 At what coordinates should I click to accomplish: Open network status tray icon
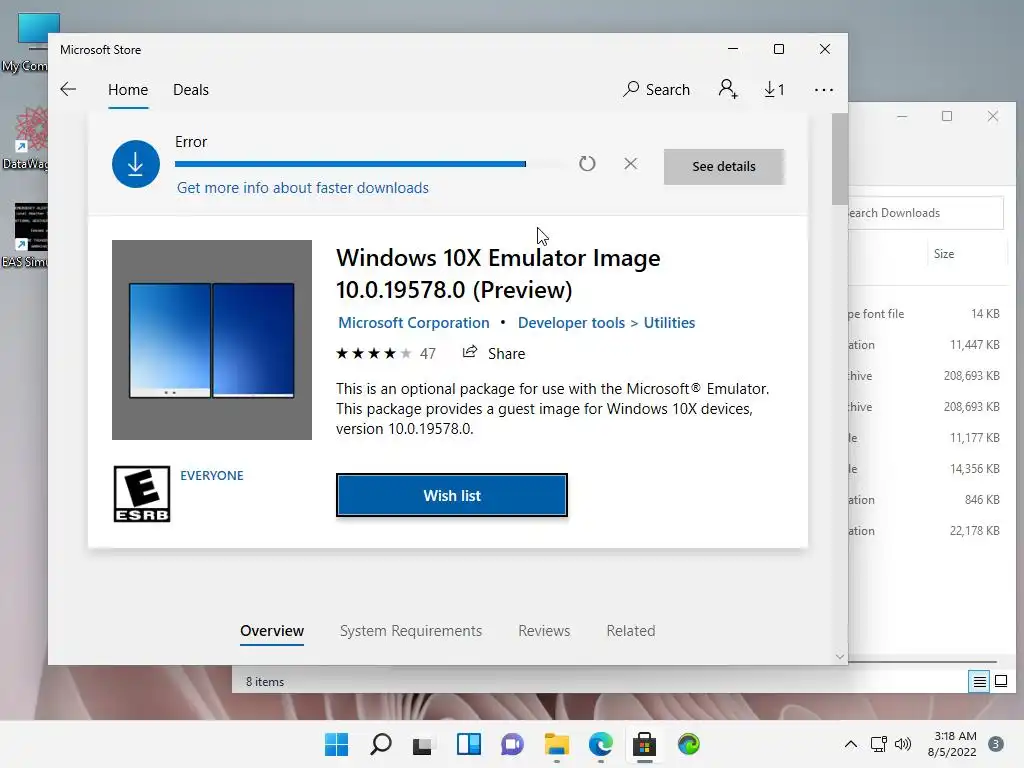[x=879, y=744]
